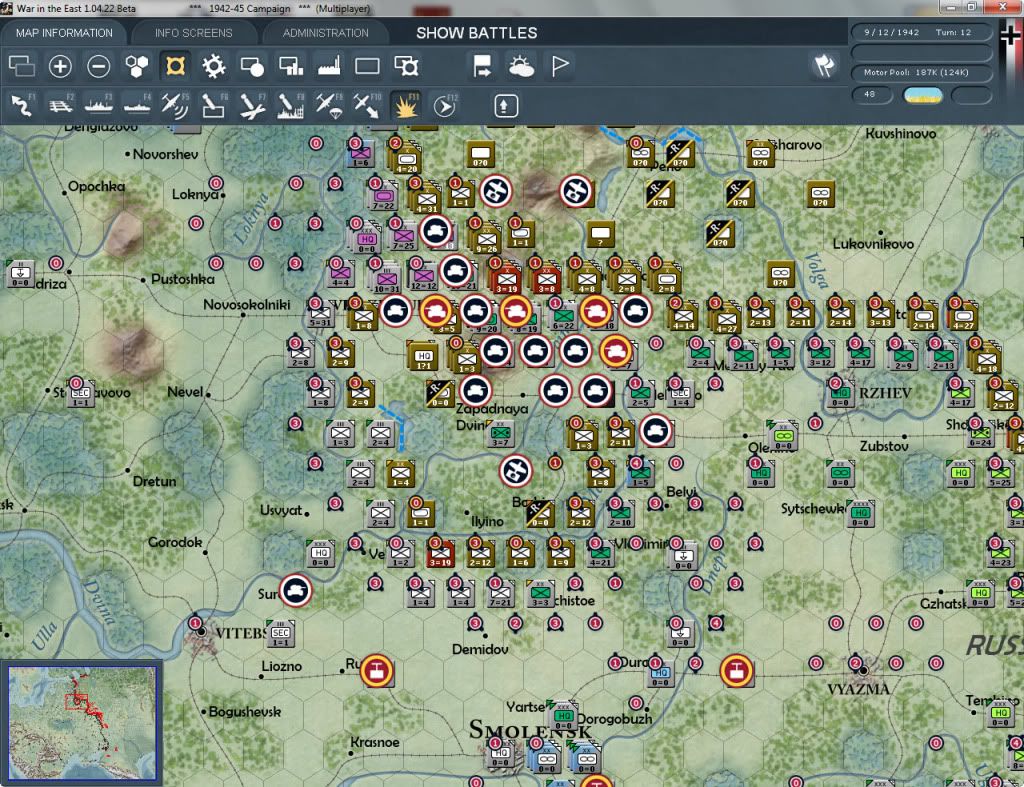Select the 12=12 unit counter
Image resolution: width=1024 pixels, height=787 pixels.
coord(423,277)
